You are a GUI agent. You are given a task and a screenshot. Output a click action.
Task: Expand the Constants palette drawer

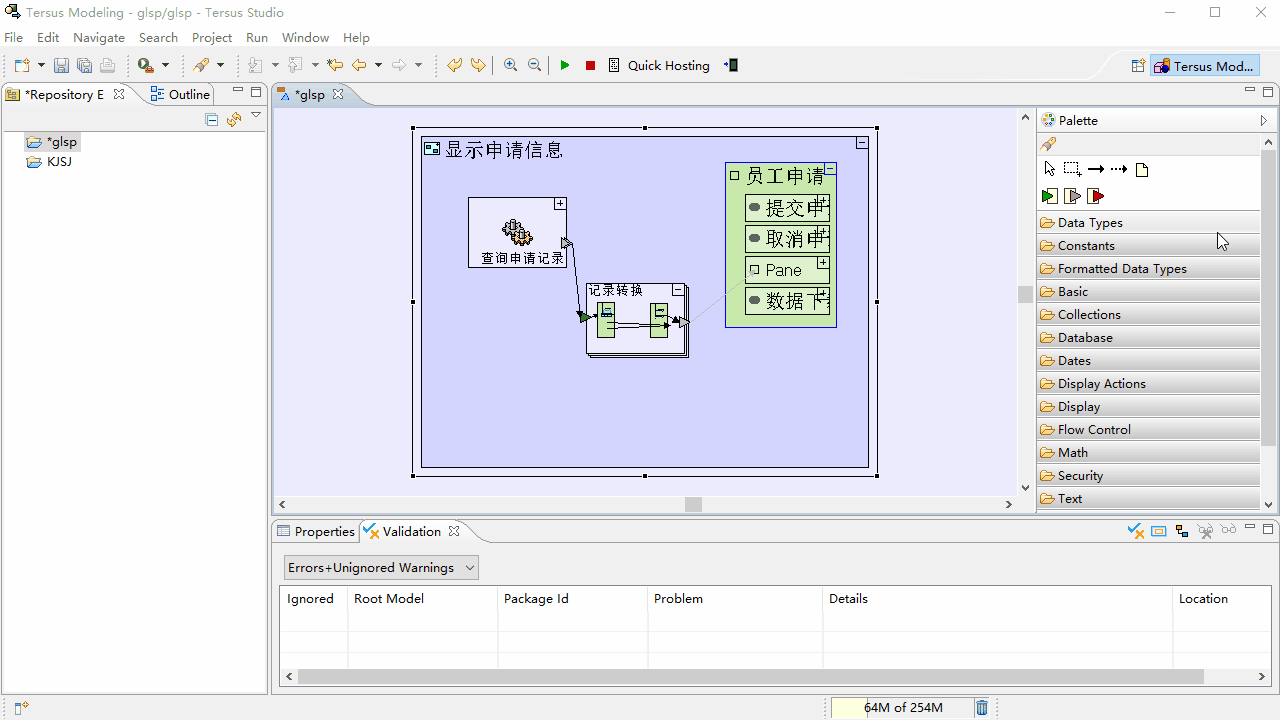tap(1148, 246)
